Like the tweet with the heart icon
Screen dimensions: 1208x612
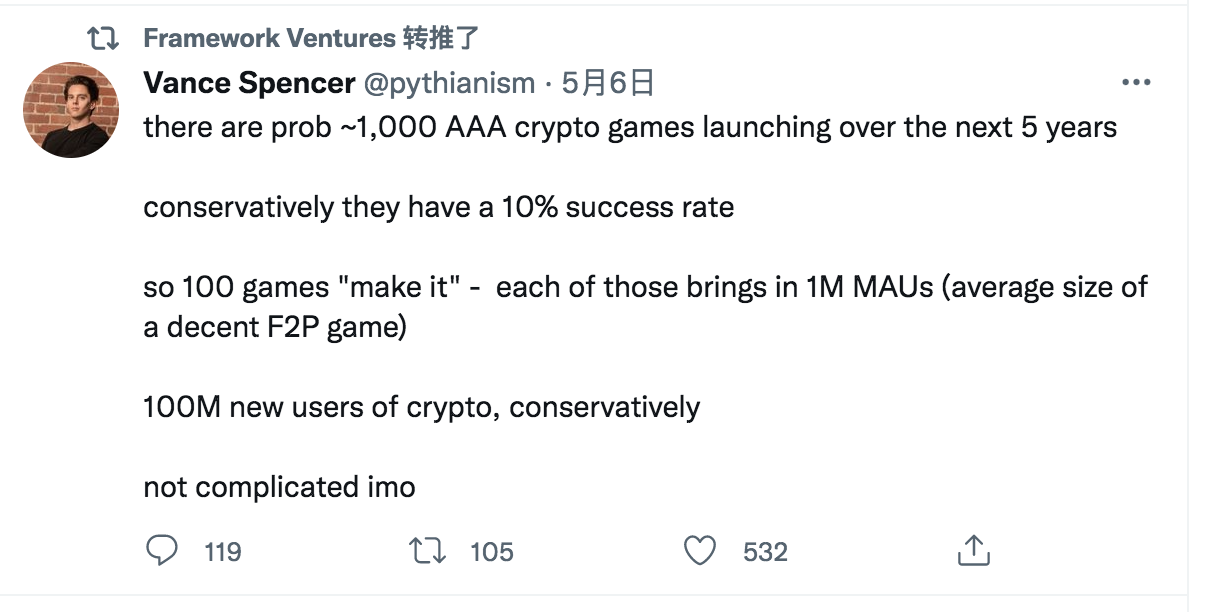[701, 550]
